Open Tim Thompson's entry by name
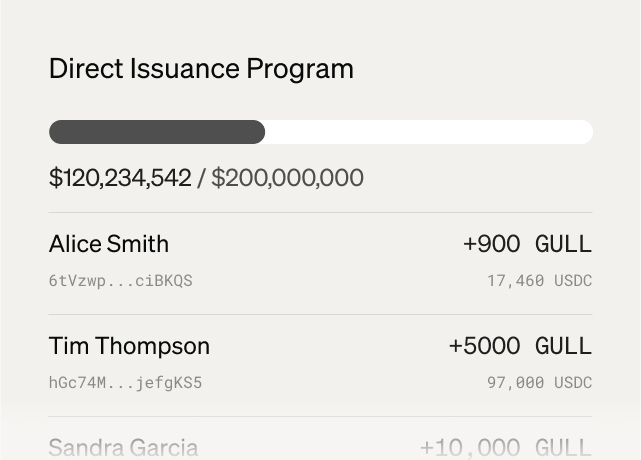The width and height of the screenshot is (641, 460). click(x=129, y=346)
